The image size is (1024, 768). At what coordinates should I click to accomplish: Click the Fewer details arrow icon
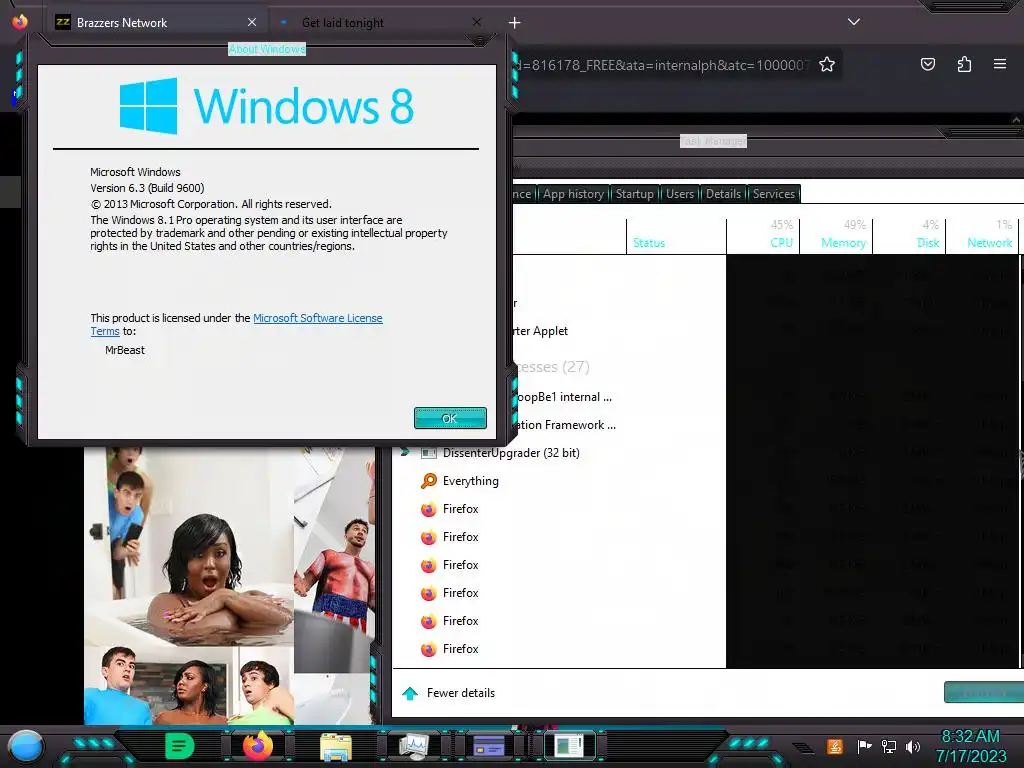tap(409, 693)
